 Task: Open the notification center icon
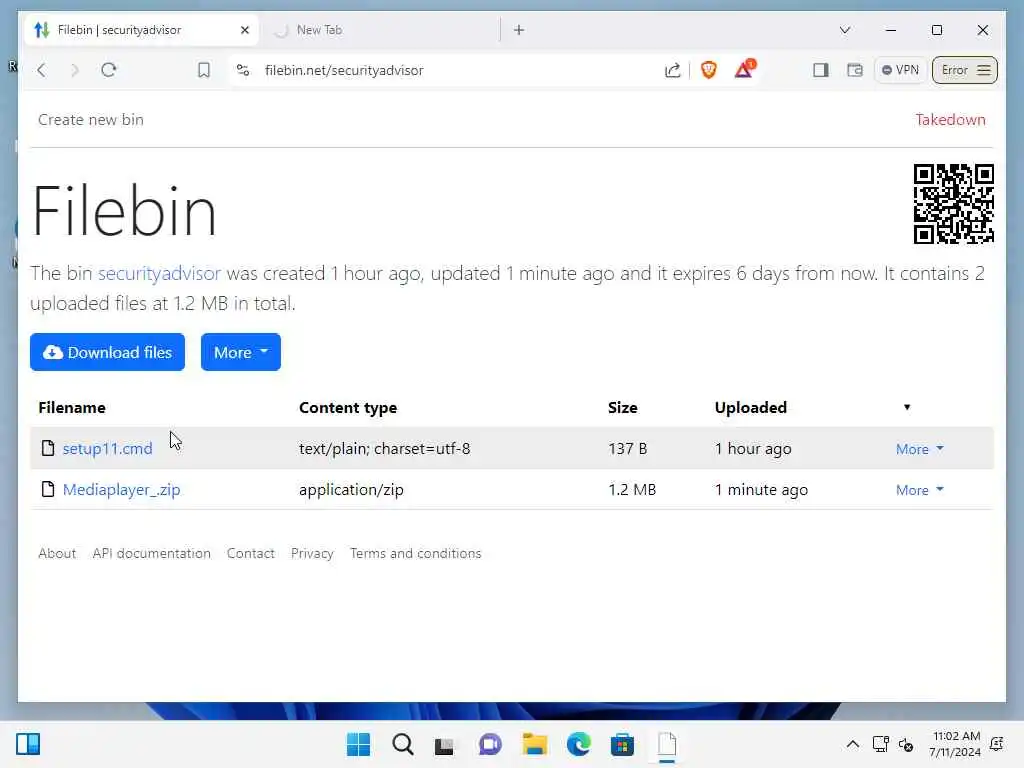coord(997,744)
